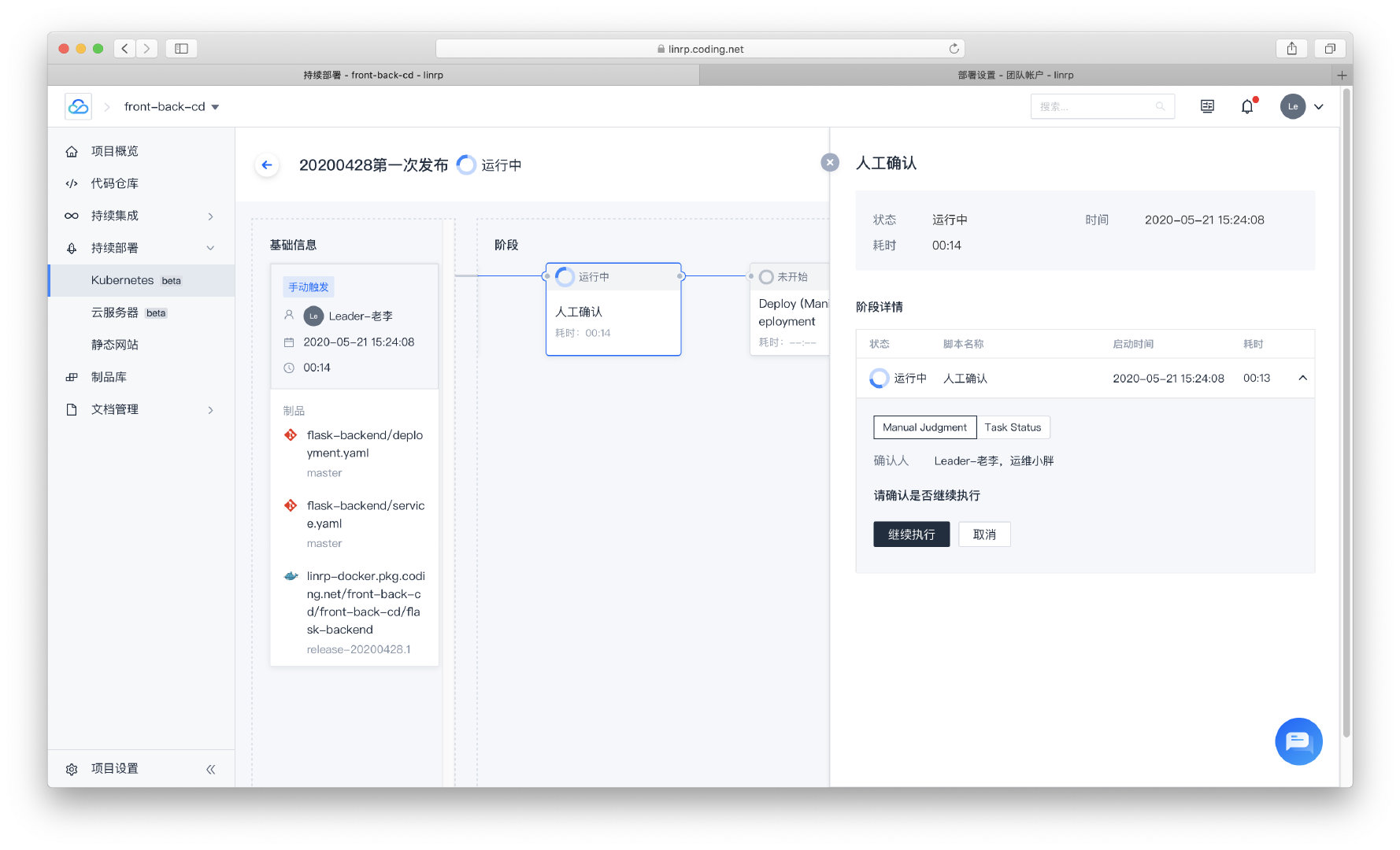Screen dimensions: 1400x850
Task: Switch to Task Status tab
Action: tap(1013, 427)
